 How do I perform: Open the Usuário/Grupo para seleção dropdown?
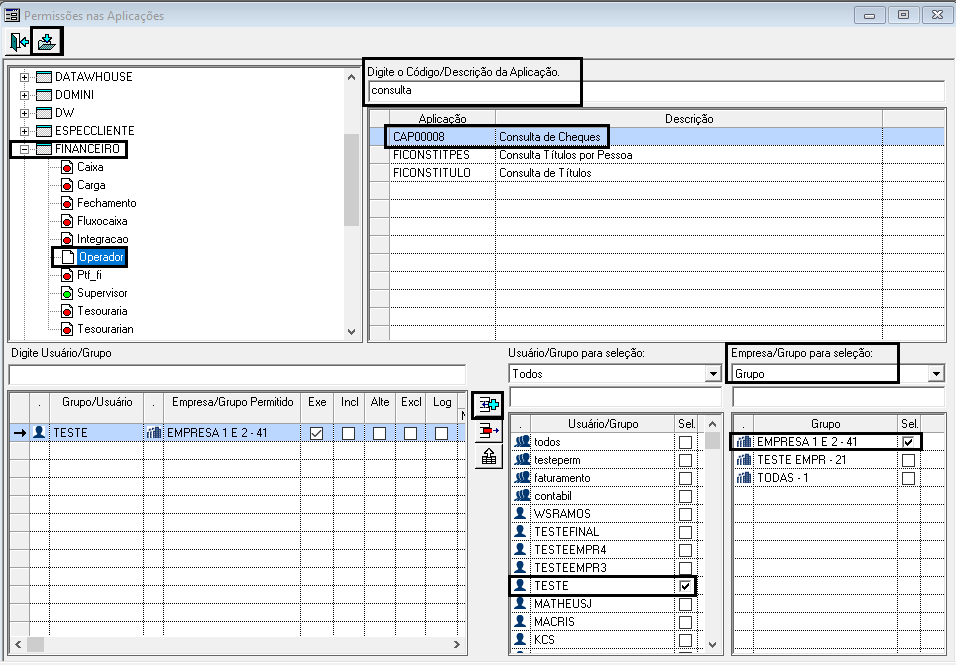click(713, 374)
